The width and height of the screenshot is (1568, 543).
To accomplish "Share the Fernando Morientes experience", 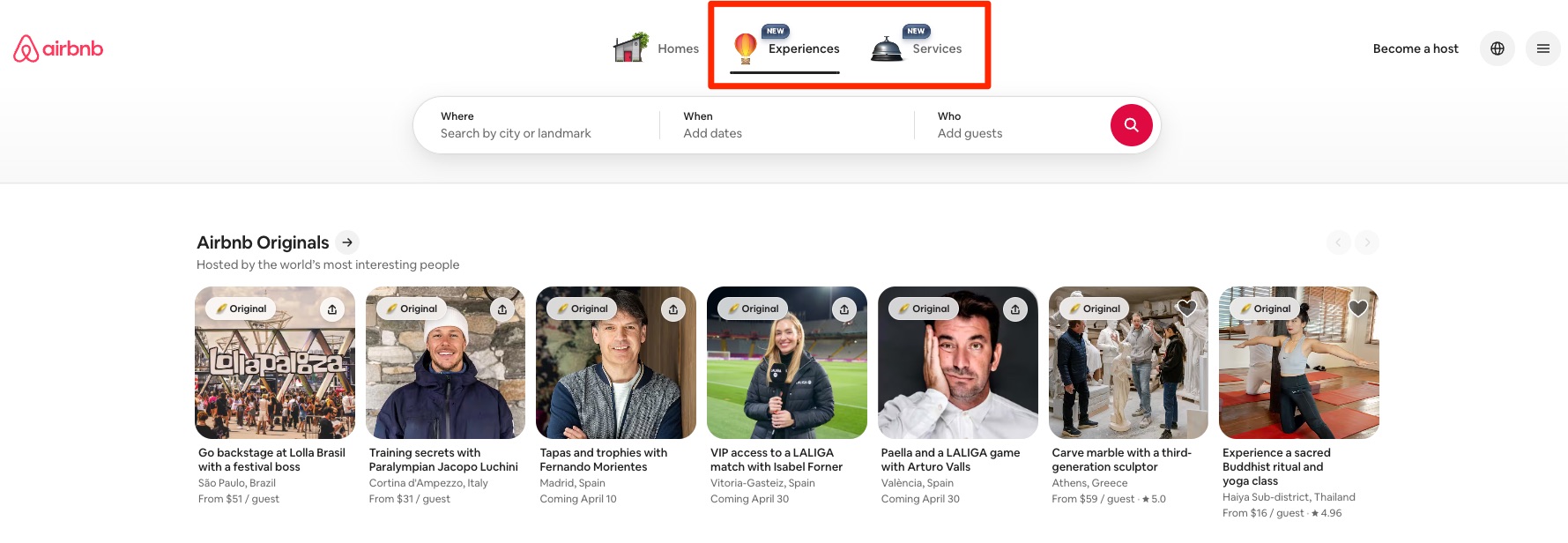I will pos(673,309).
